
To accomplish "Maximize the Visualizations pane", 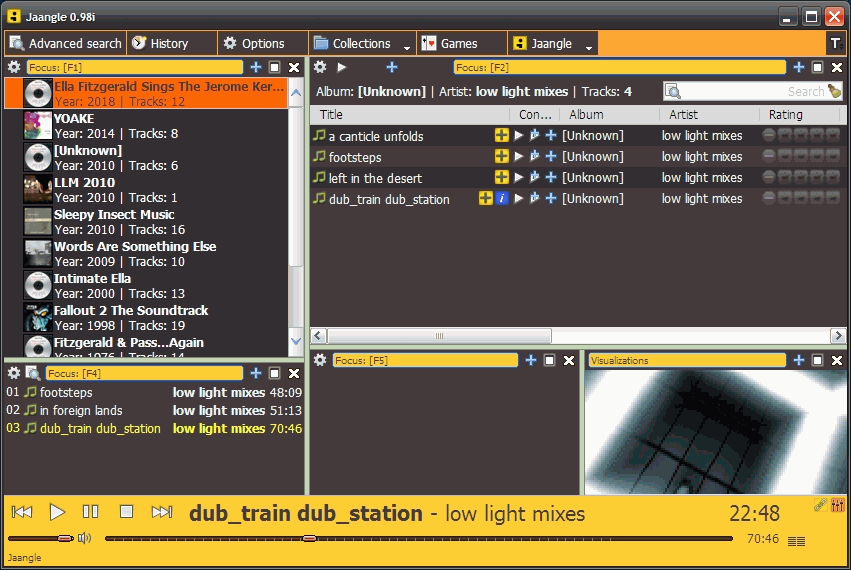I will pyautogui.click(x=817, y=360).
